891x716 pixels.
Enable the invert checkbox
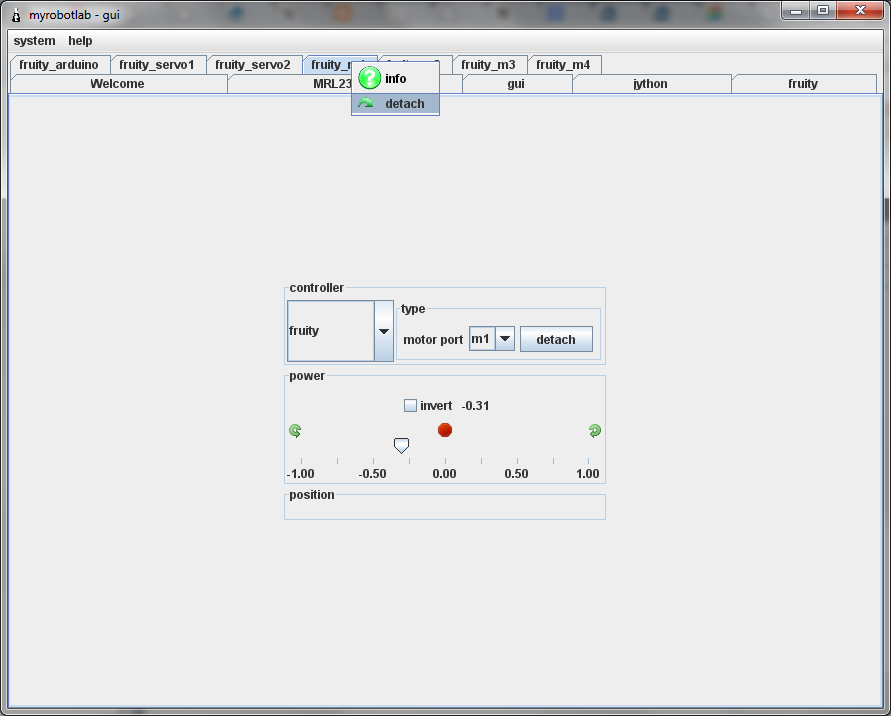[x=410, y=406]
